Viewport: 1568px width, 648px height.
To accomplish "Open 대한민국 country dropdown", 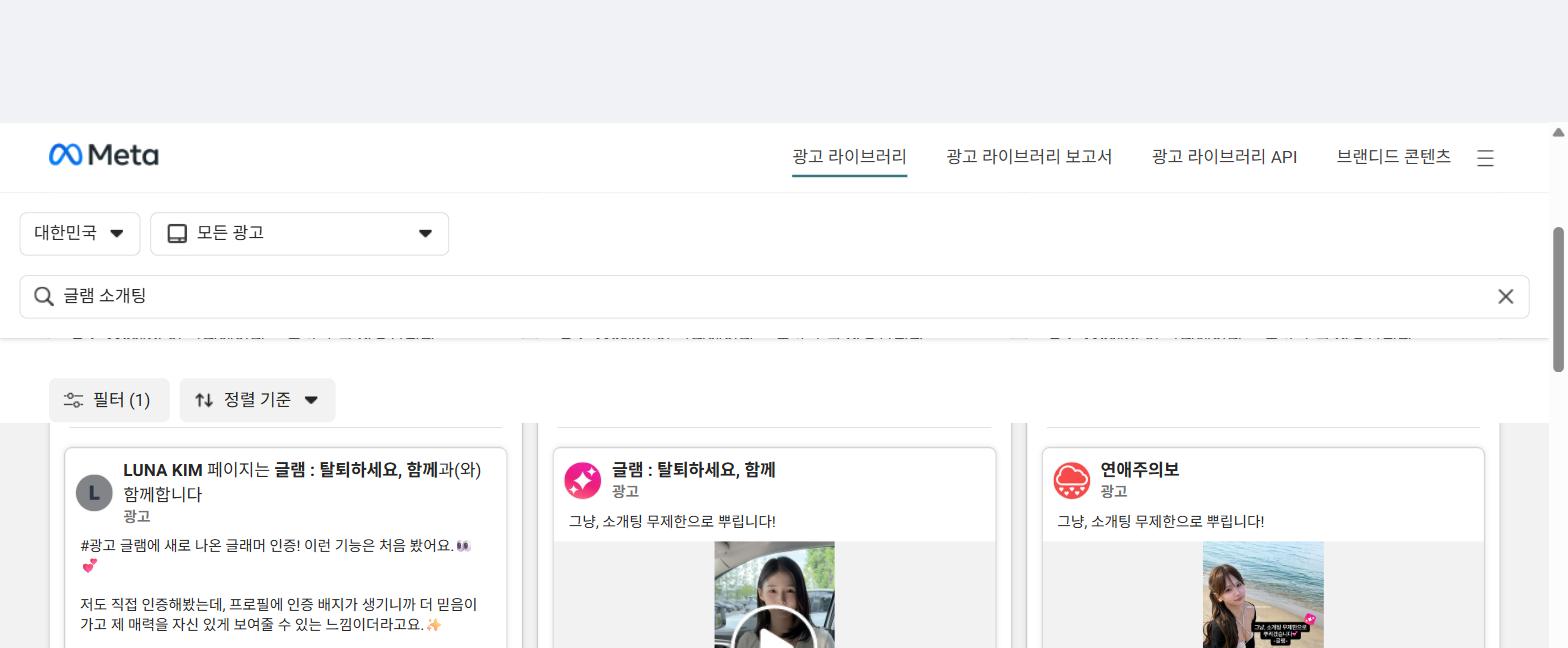I will click(x=80, y=233).
